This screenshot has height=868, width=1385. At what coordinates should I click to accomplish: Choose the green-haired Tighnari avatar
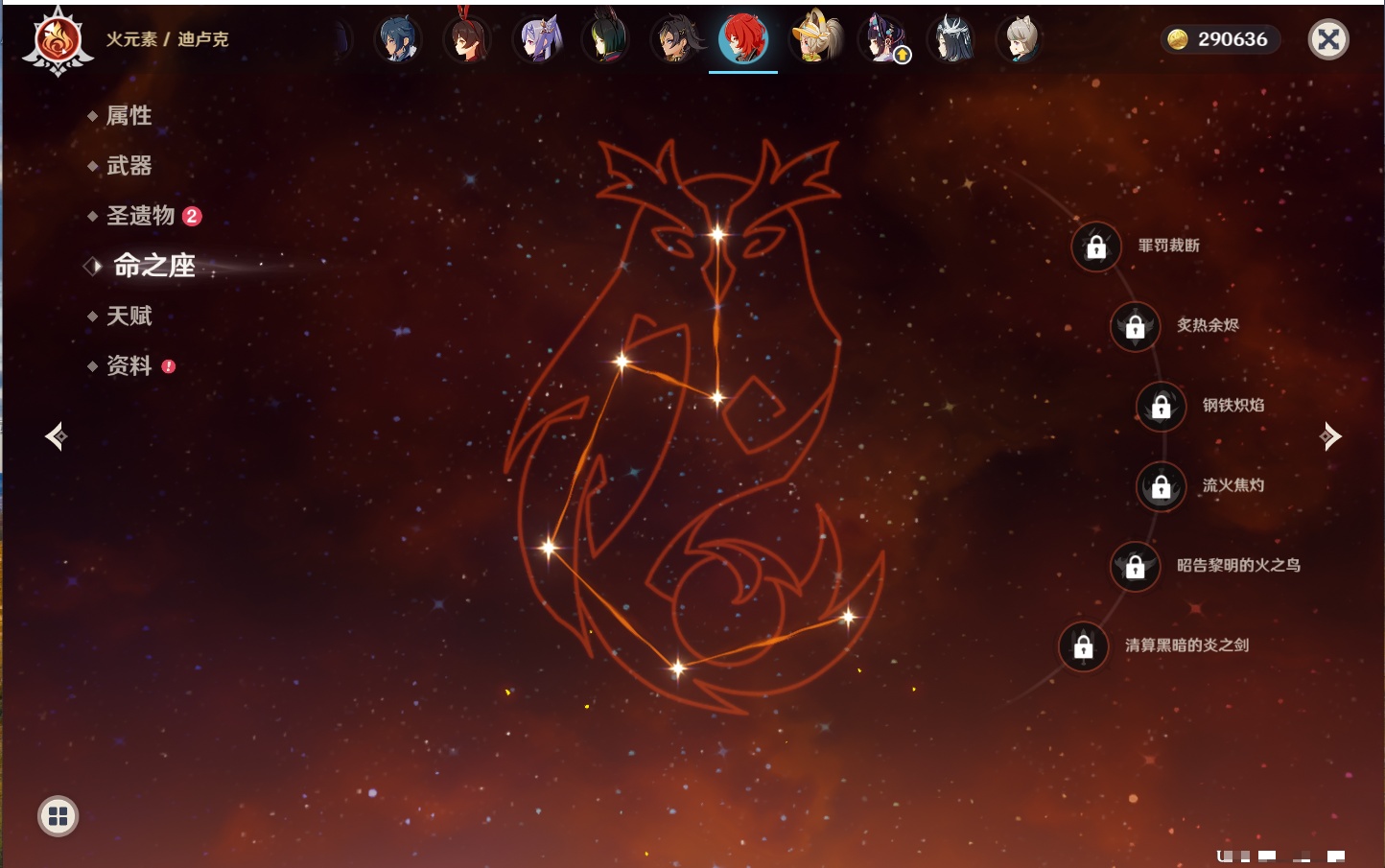coord(606,40)
